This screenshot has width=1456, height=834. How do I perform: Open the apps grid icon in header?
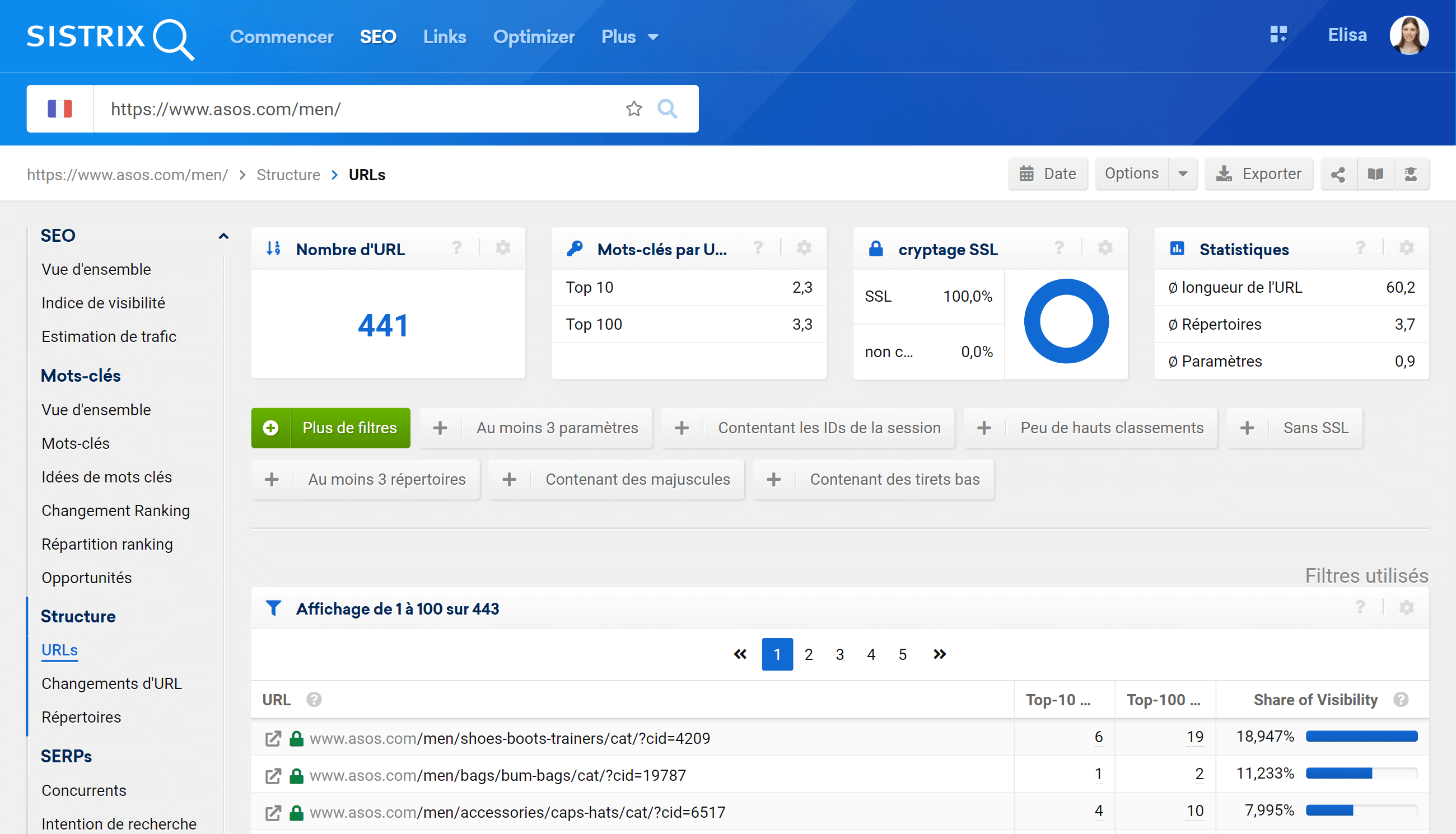coord(1278,34)
